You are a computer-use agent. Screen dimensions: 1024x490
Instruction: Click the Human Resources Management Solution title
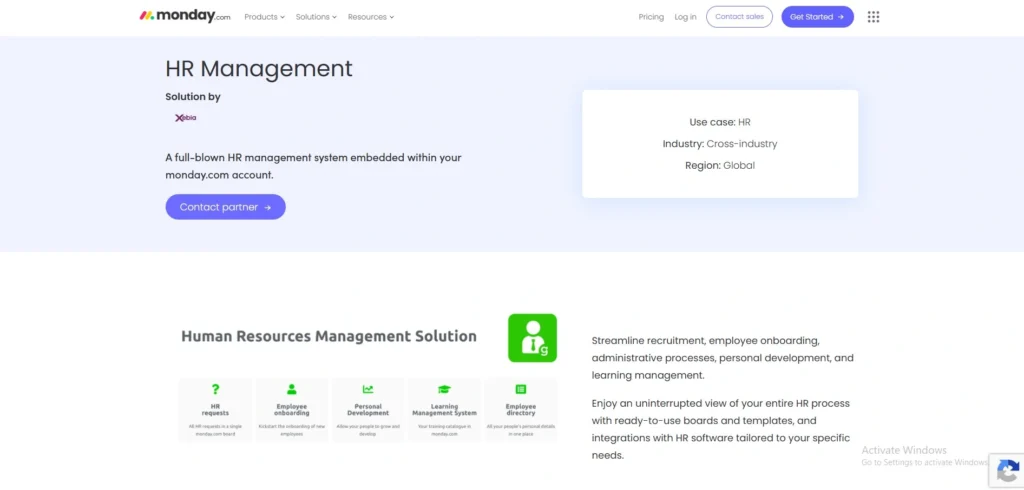pyautogui.click(x=329, y=336)
